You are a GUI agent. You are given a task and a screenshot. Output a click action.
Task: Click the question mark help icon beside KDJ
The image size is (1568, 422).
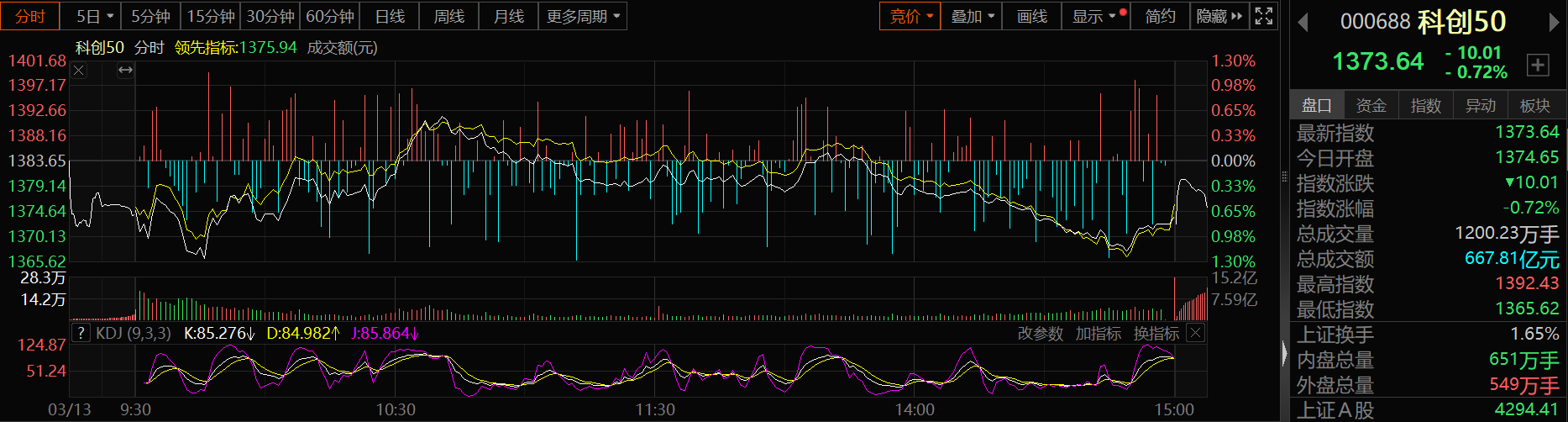81,334
